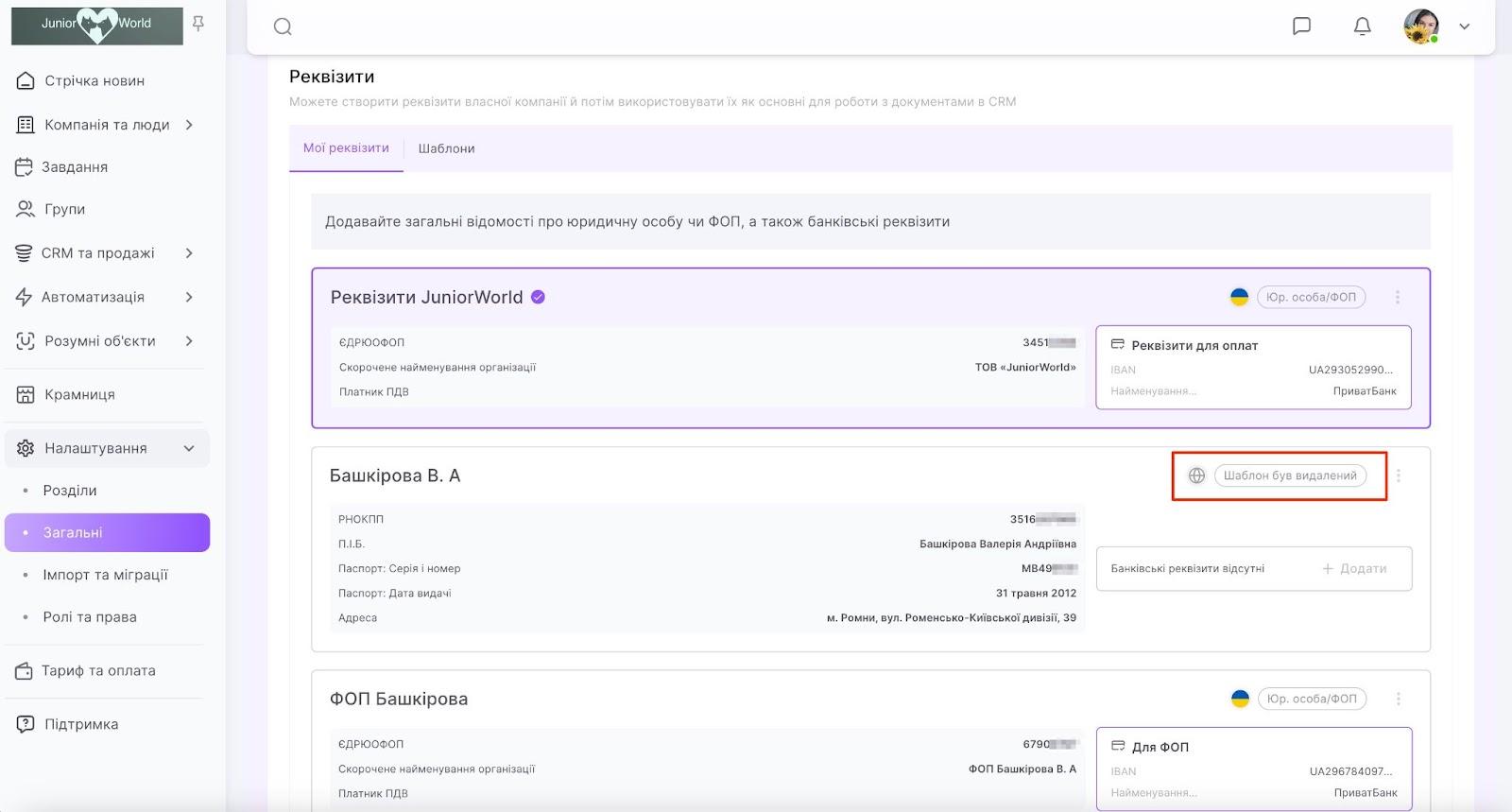The height and width of the screenshot is (812, 1512).
Task: Click Додати to add bank details
Action: point(1354,568)
